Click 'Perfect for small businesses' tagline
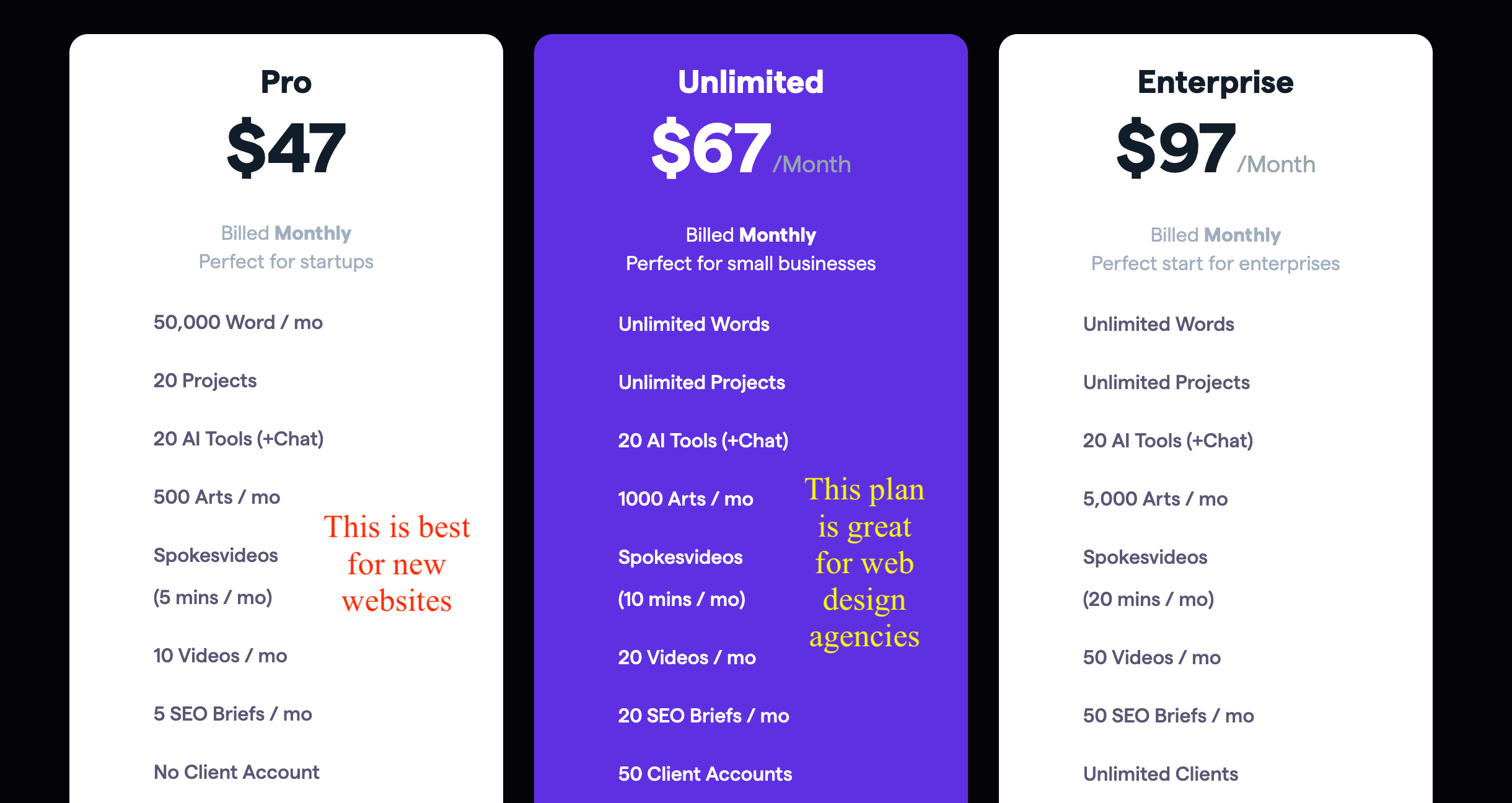This screenshot has height=803, width=1512. (750, 263)
